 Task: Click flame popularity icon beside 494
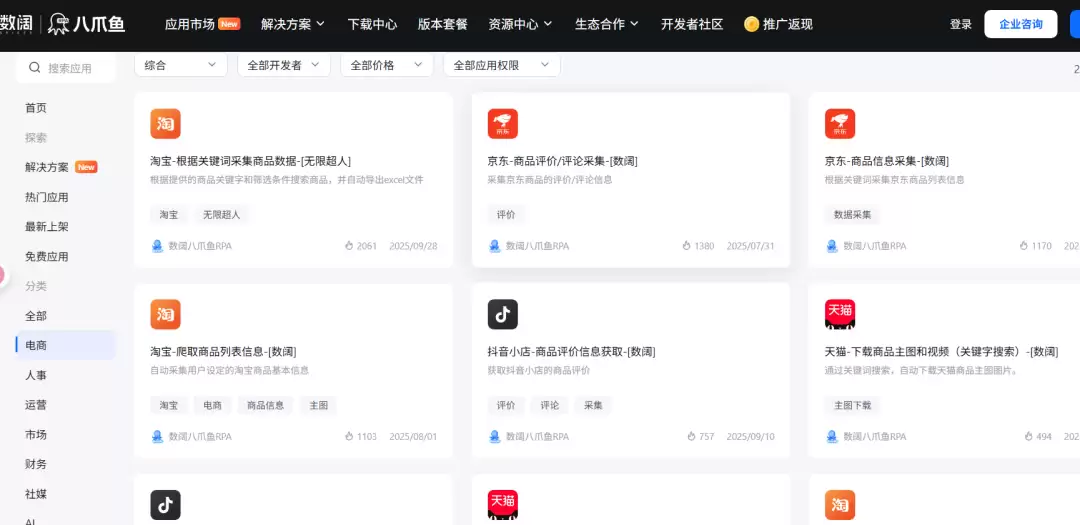[1028, 437]
